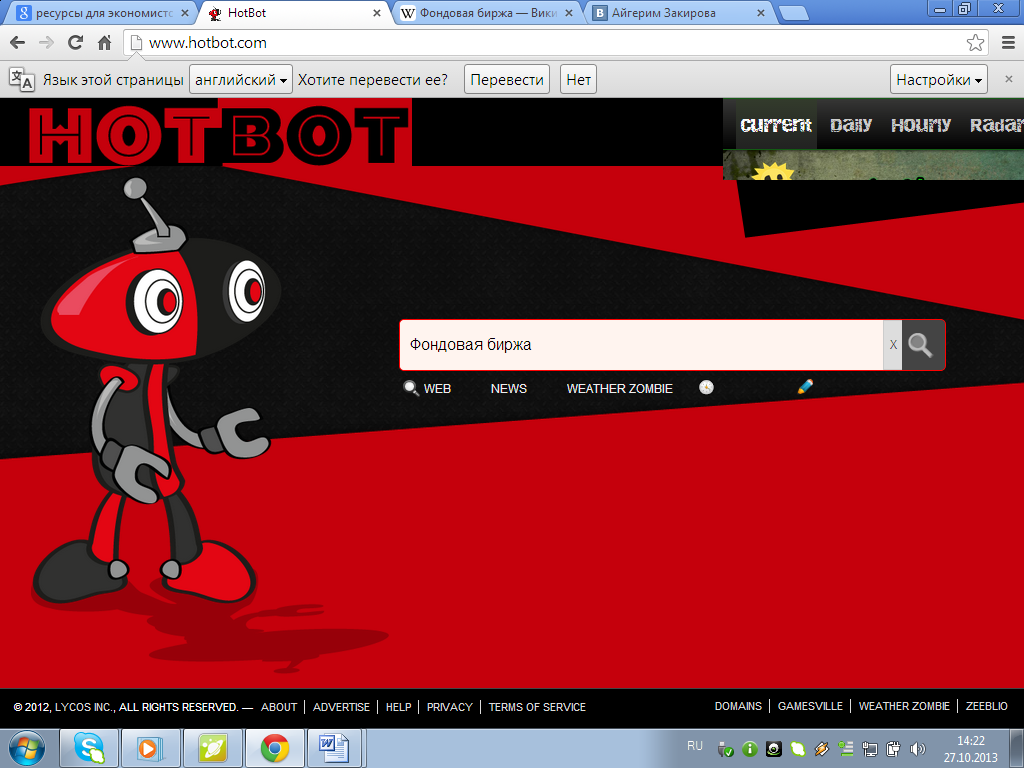The width and height of the screenshot is (1024, 768).
Task: Click the browser forward arrow
Action: (x=46, y=43)
